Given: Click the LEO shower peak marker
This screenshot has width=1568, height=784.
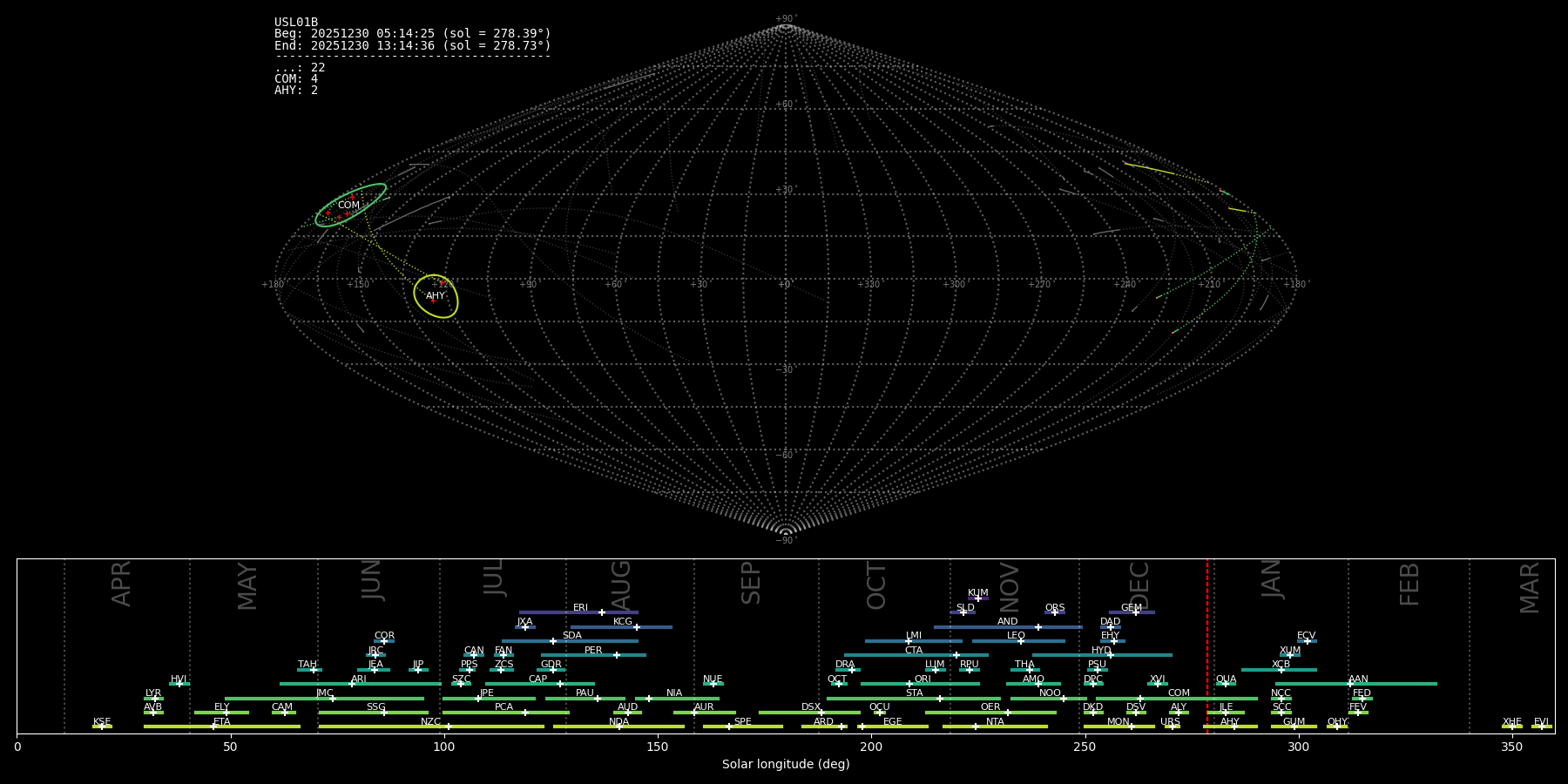Looking at the screenshot, I should pyautogui.click(x=1021, y=641).
